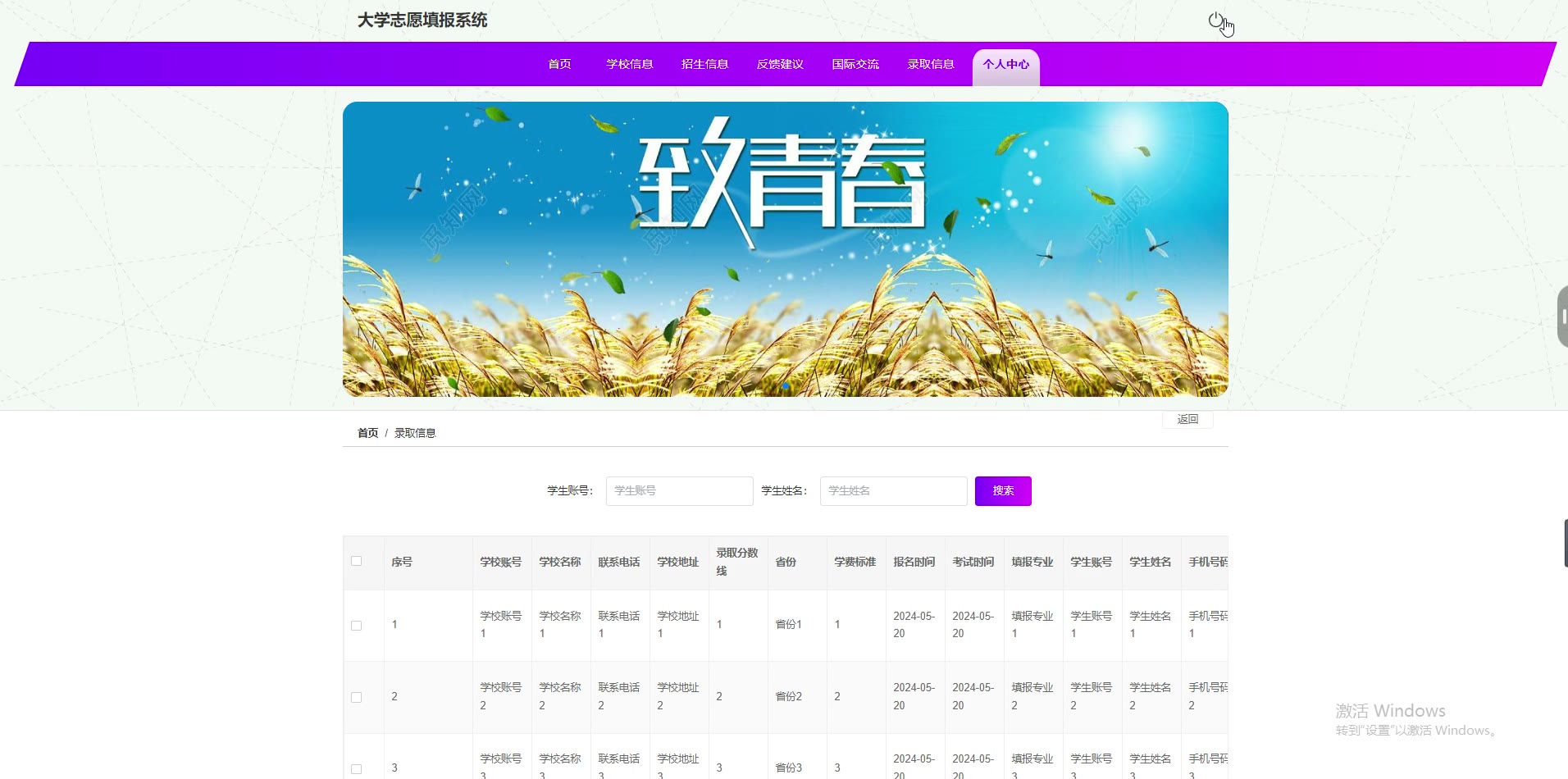Open the 录取信息 navigation tab
This screenshot has height=779, width=1568.
pyautogui.click(x=931, y=64)
